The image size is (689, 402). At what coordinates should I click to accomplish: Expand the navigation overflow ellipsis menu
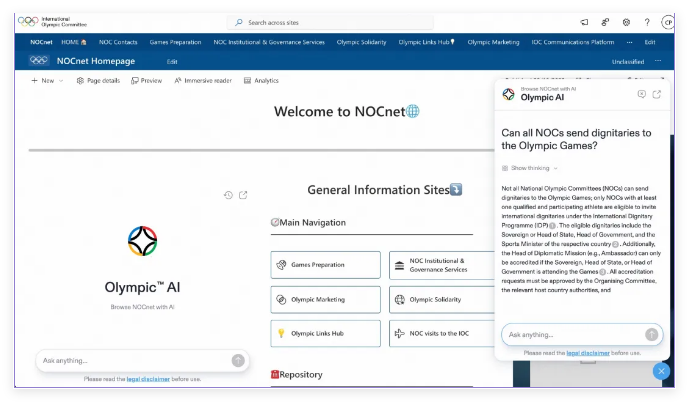[x=629, y=42]
